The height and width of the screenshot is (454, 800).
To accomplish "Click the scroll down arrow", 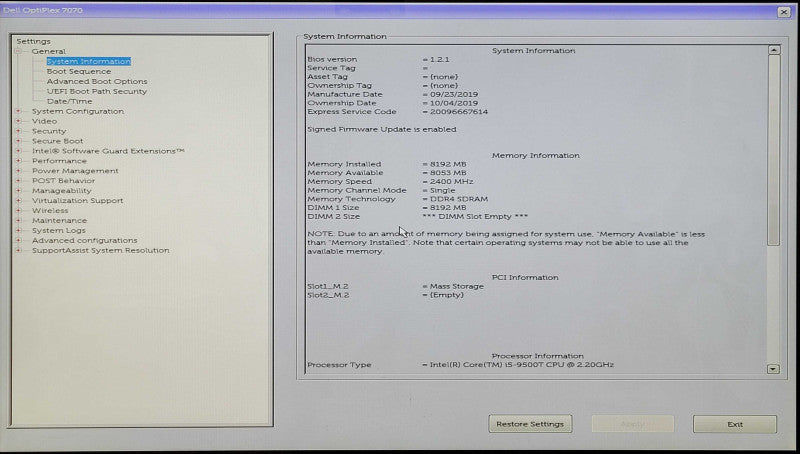I will click(x=773, y=369).
